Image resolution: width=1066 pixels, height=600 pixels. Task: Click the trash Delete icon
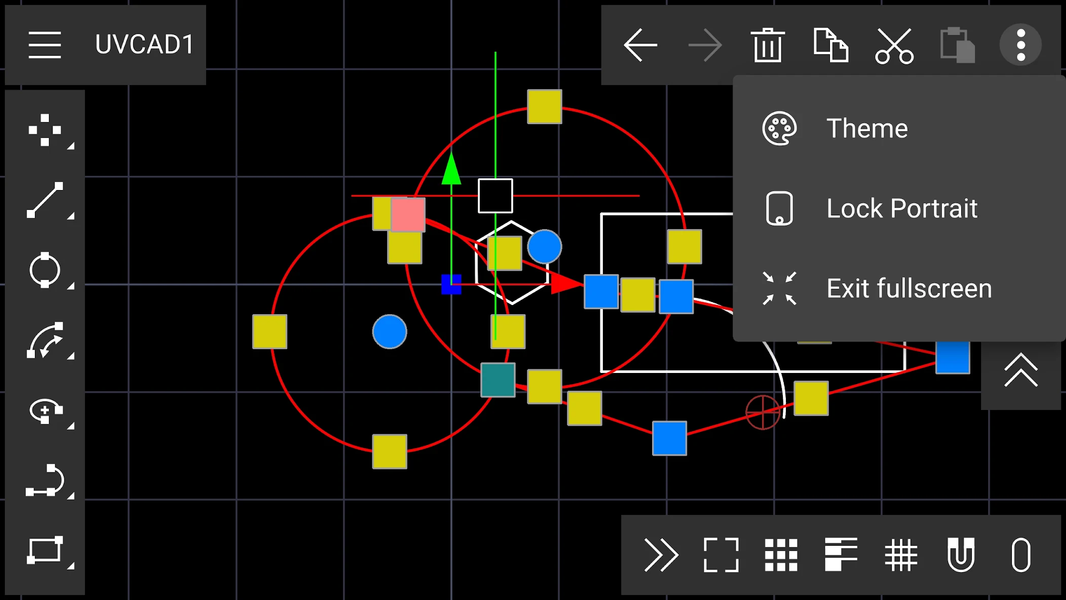[x=767, y=45]
